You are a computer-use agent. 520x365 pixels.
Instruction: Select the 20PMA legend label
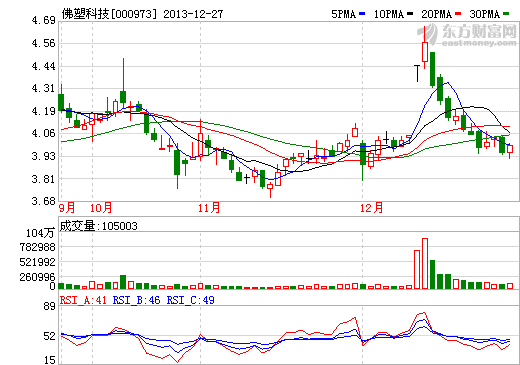coord(436,14)
